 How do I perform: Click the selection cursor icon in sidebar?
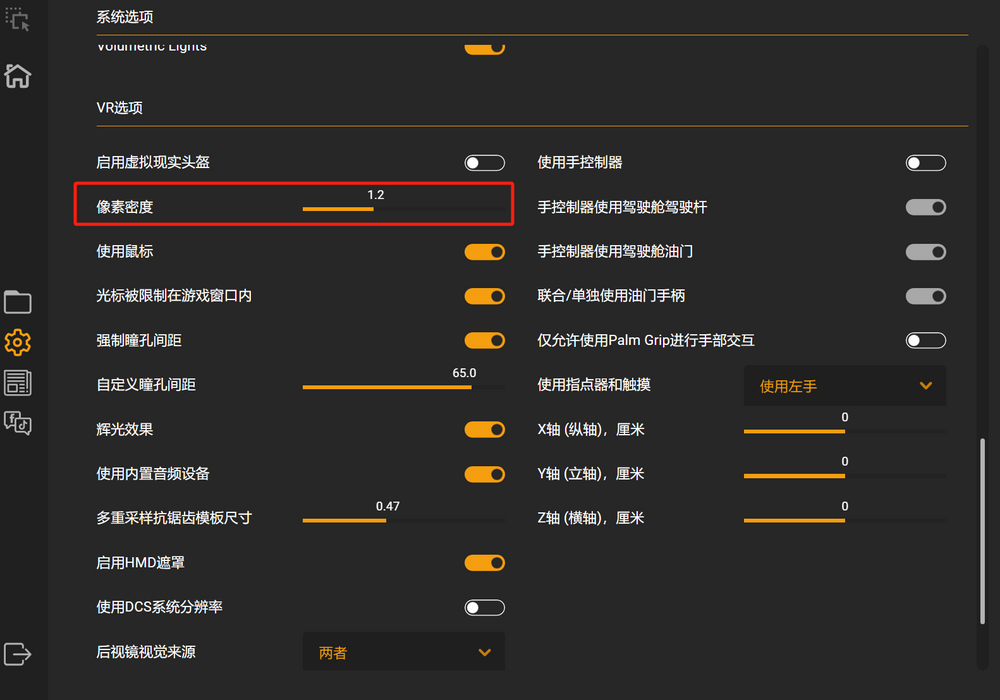(x=17, y=19)
